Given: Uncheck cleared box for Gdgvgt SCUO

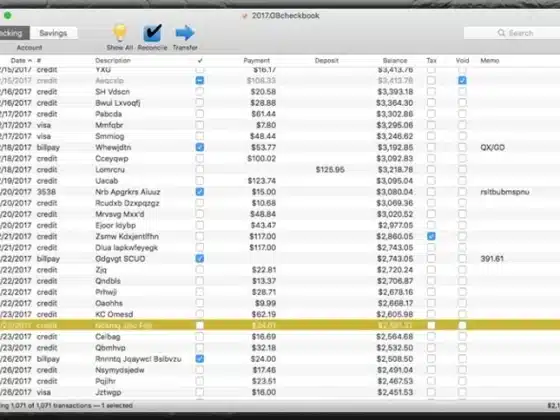Looking at the screenshot, I should pos(200,259).
